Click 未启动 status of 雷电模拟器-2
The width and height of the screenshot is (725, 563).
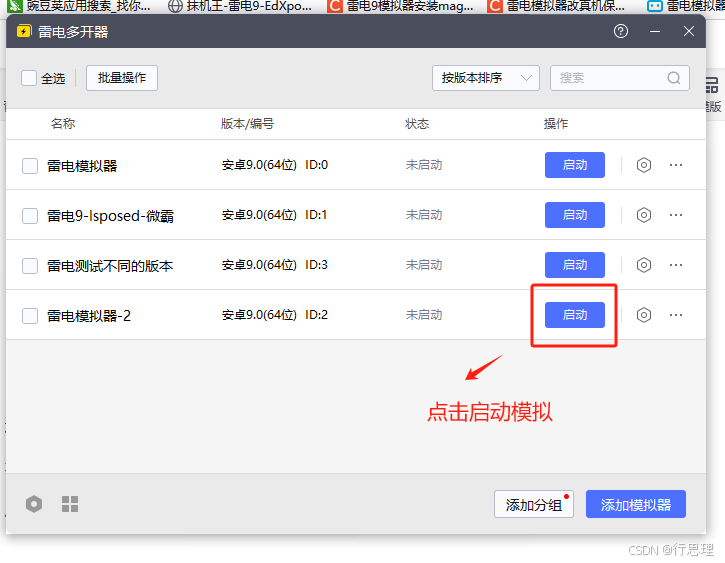424,315
